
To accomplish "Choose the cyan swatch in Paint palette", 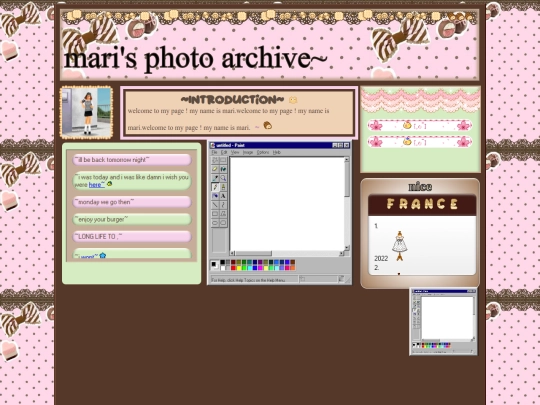I will pyautogui.click(x=250, y=268).
